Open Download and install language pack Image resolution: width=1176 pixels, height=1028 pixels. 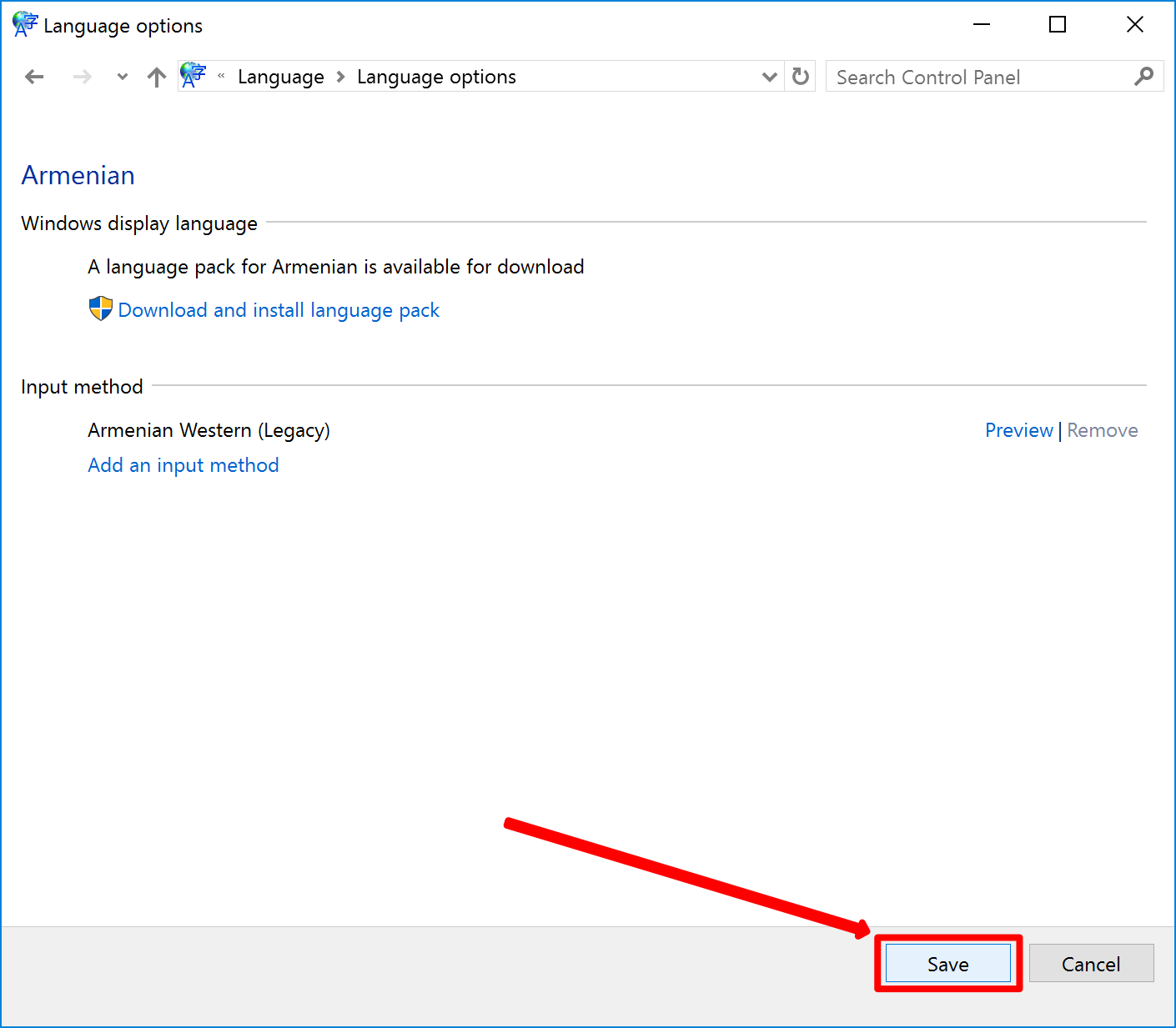279,310
